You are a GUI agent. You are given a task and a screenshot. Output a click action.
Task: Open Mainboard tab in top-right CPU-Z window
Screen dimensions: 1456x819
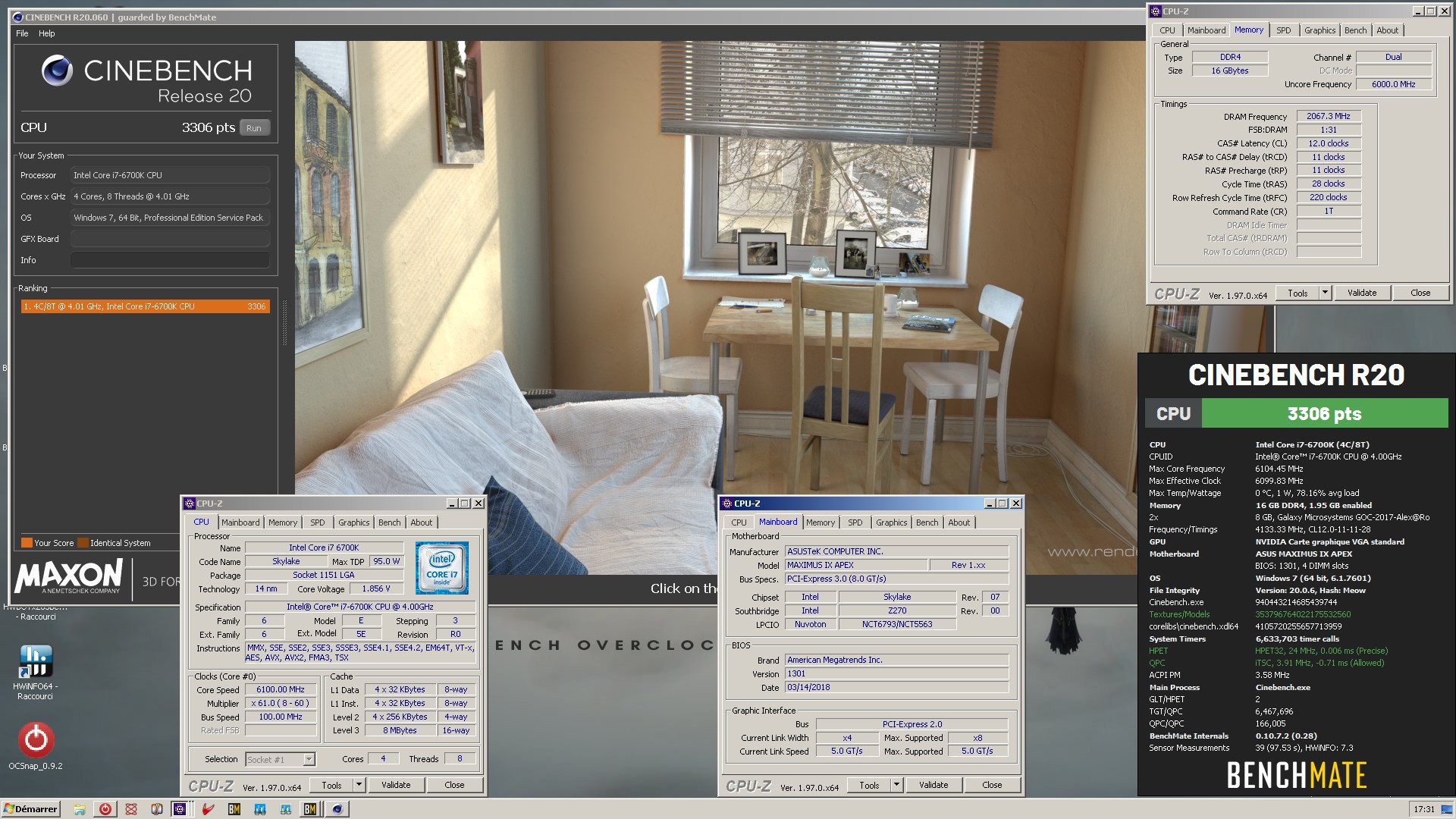click(x=1206, y=30)
